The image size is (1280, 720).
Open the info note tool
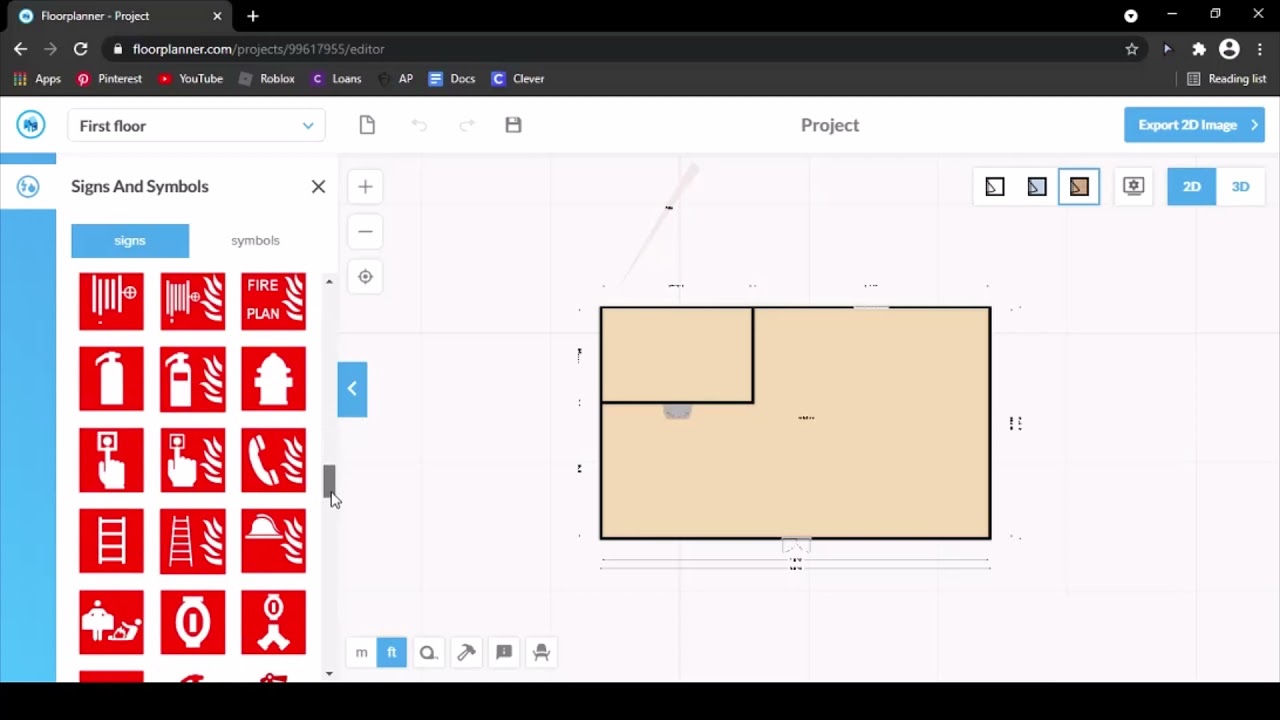point(504,653)
